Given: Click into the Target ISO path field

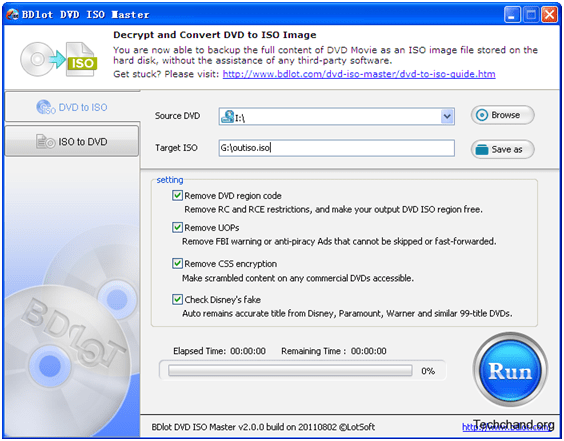Looking at the screenshot, I should click(x=336, y=148).
